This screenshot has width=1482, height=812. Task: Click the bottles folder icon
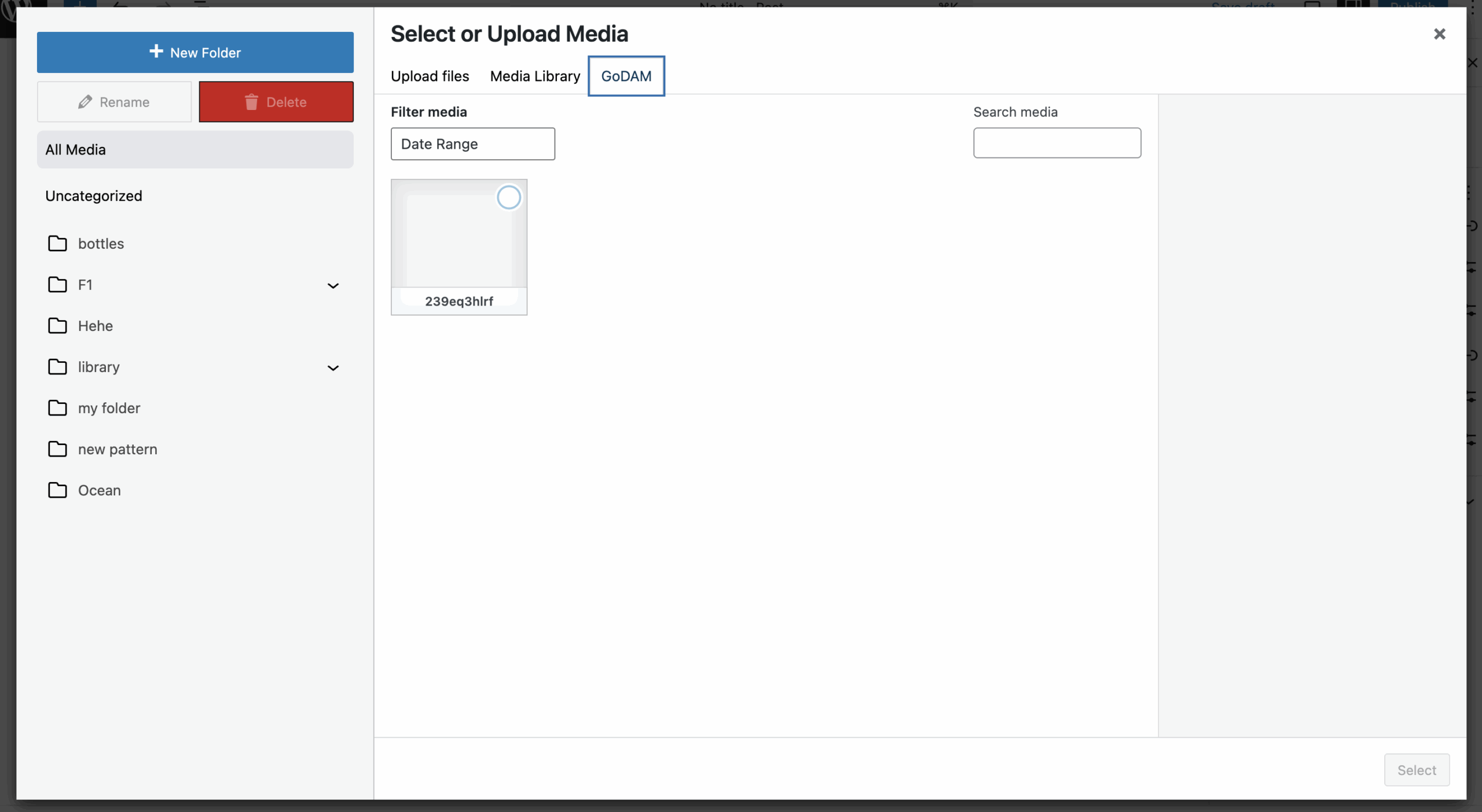[x=57, y=244]
